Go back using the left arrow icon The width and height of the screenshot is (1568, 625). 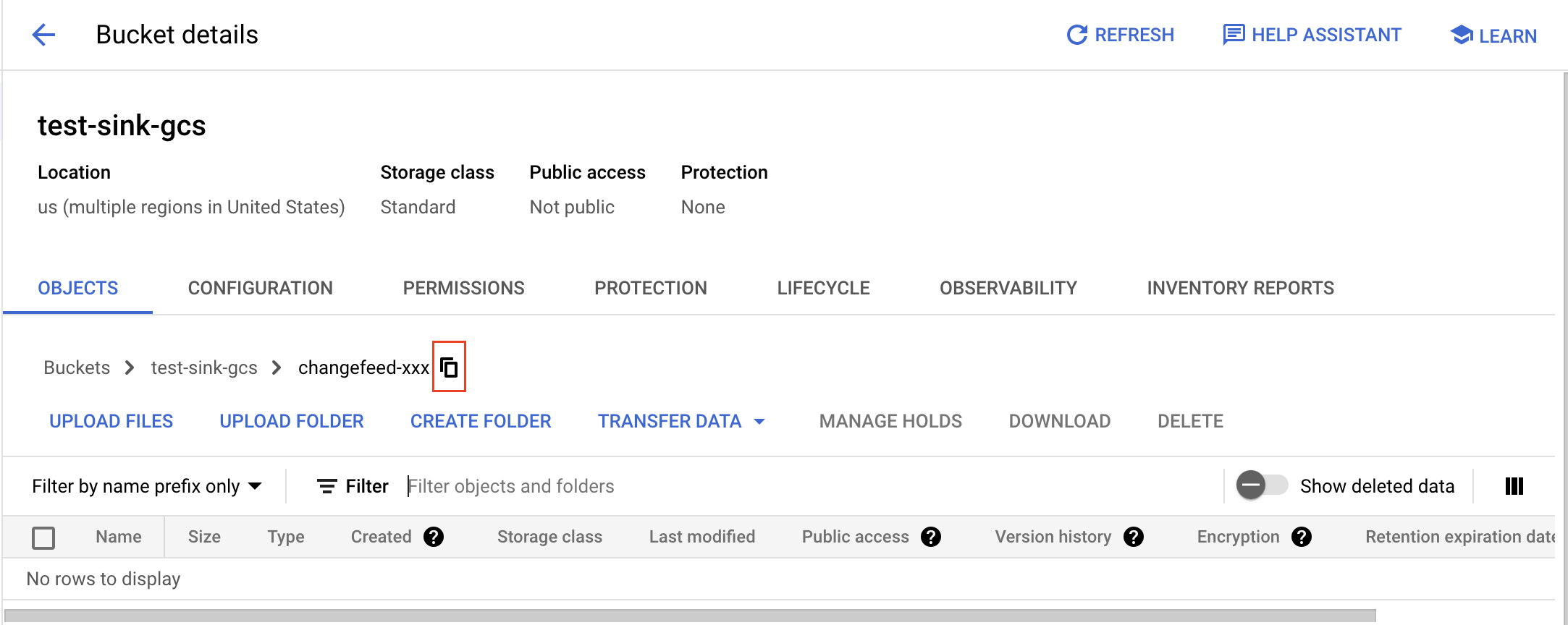pos(43,35)
